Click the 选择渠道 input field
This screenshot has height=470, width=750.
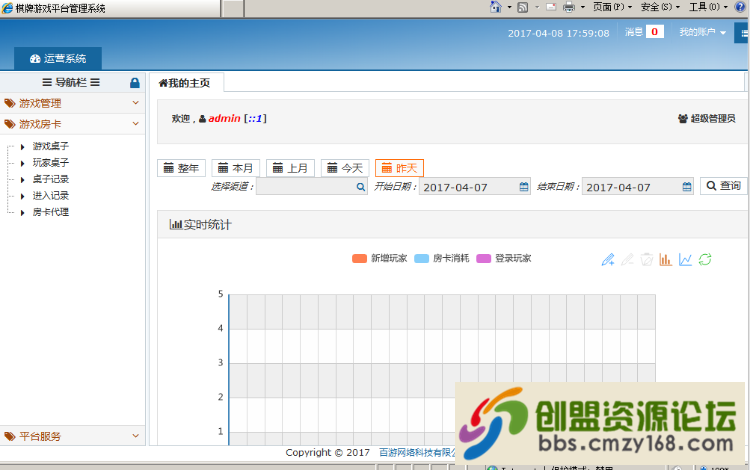[x=312, y=186]
